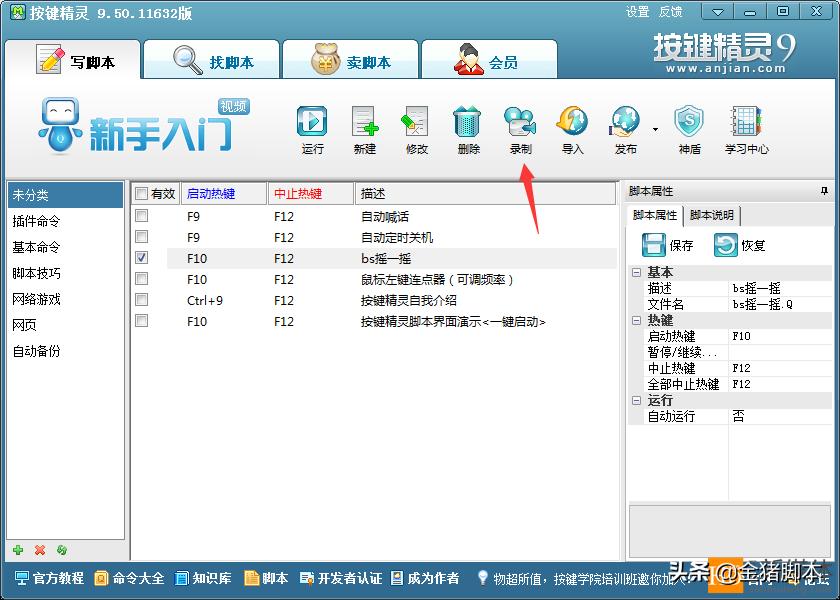Create a new script with 新建
The height and width of the screenshot is (600, 840).
[364, 125]
